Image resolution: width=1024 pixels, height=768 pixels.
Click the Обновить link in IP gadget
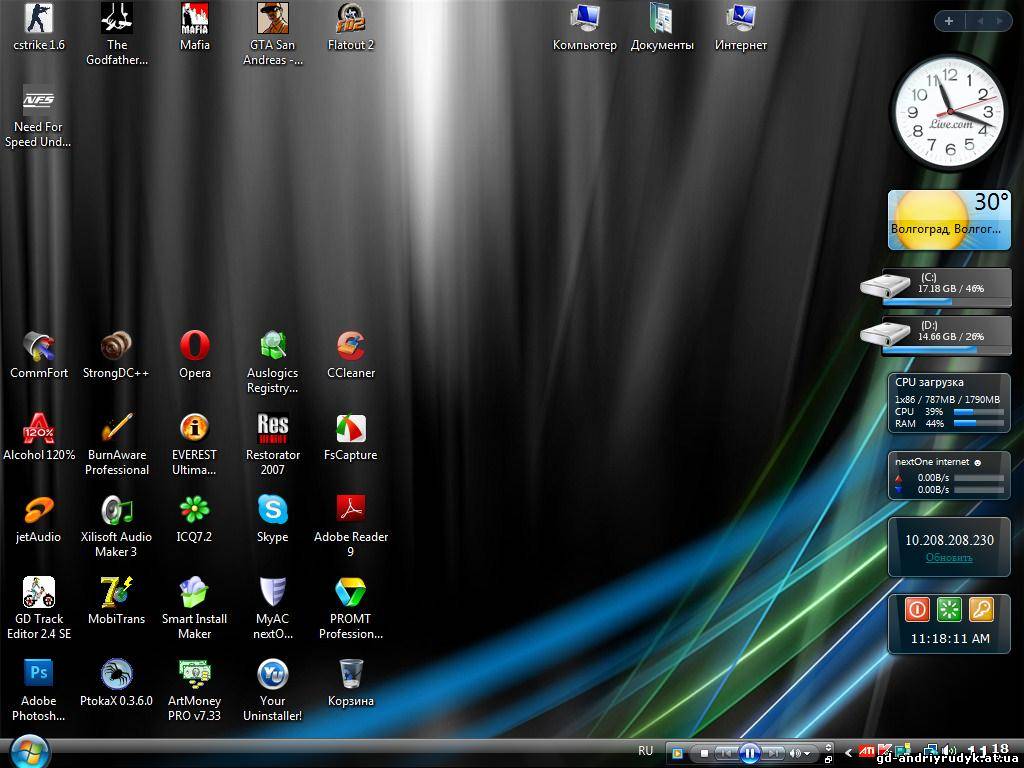949,558
